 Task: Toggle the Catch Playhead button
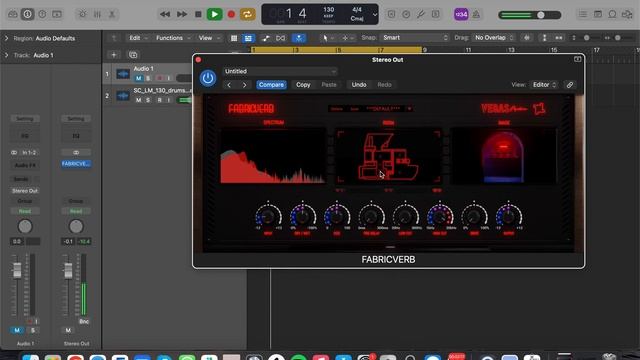pos(299,38)
